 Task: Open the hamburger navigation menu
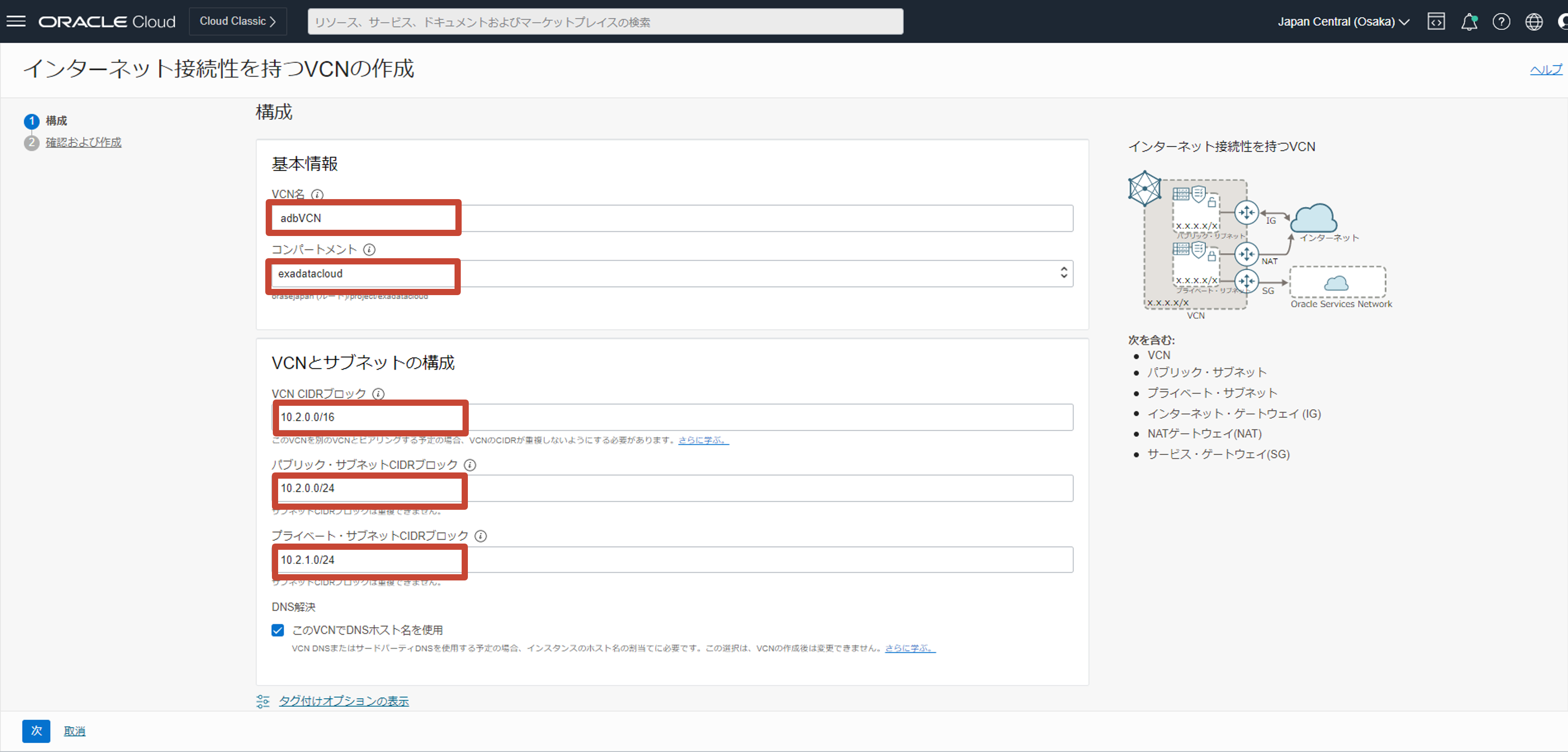coord(16,21)
